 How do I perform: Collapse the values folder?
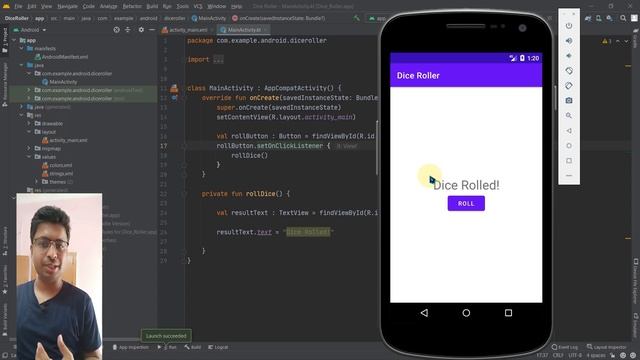[x=29, y=157]
